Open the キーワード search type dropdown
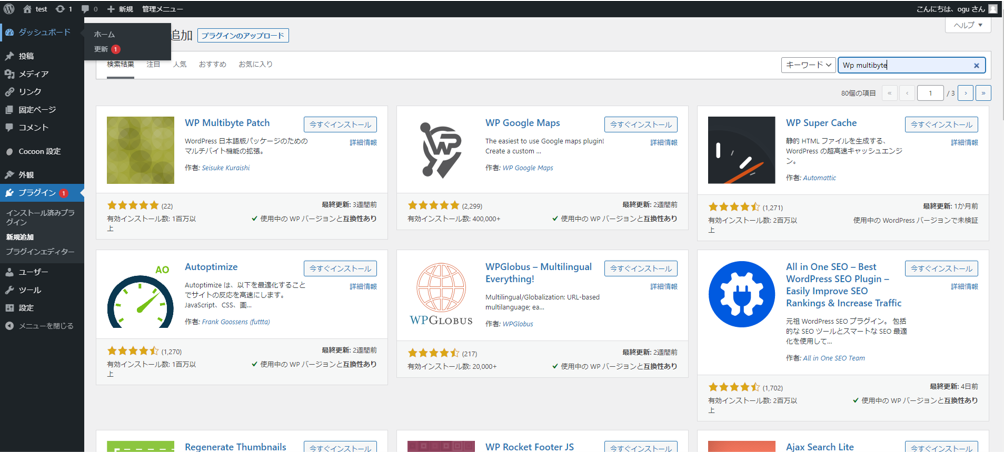 808,65
